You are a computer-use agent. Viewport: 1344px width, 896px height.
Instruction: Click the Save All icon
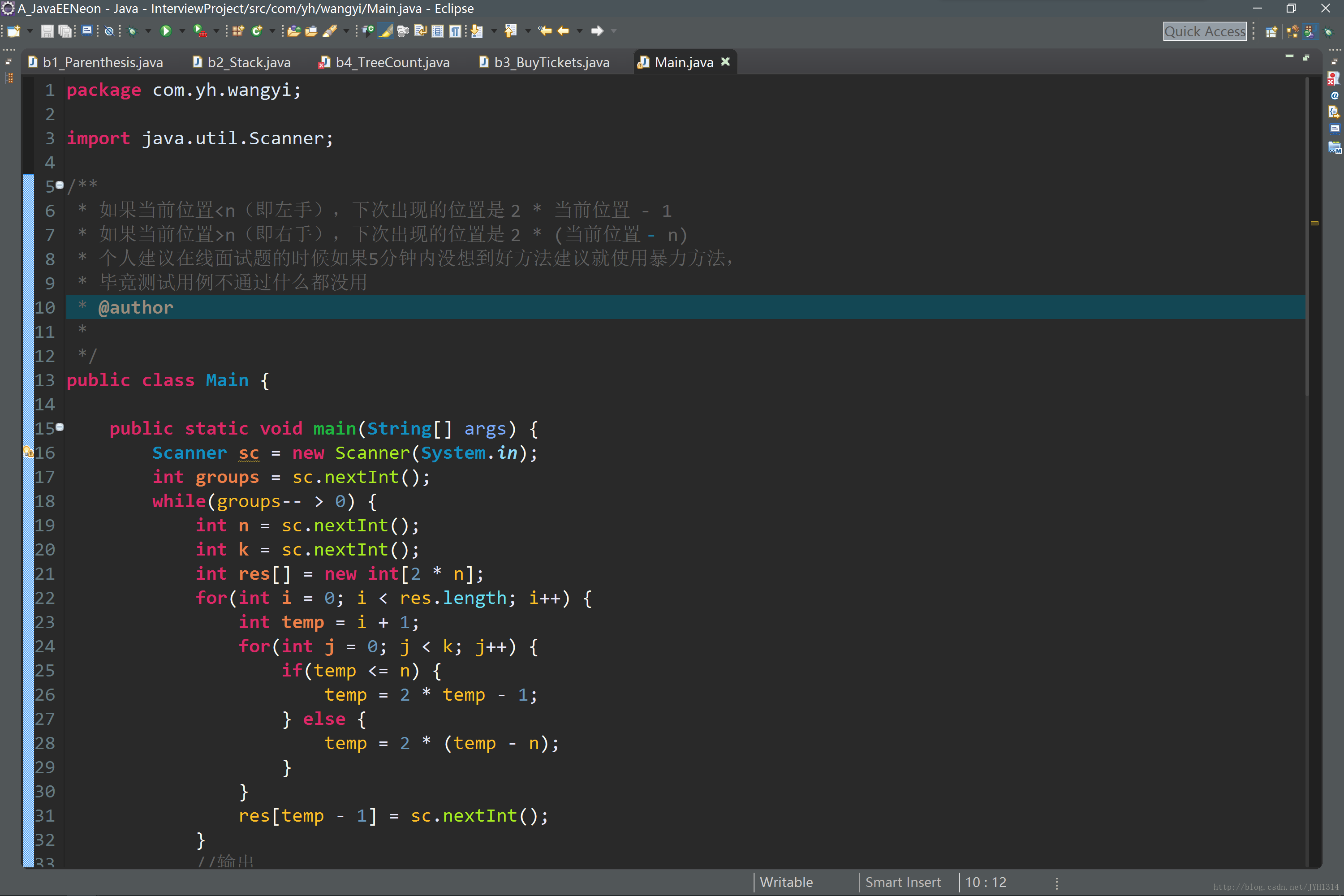click(65, 31)
